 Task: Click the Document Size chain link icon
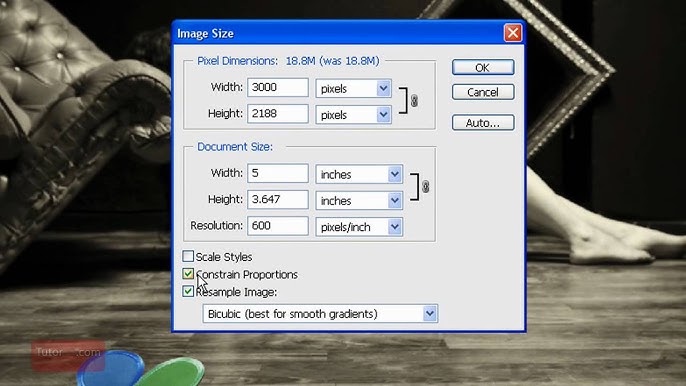425,186
